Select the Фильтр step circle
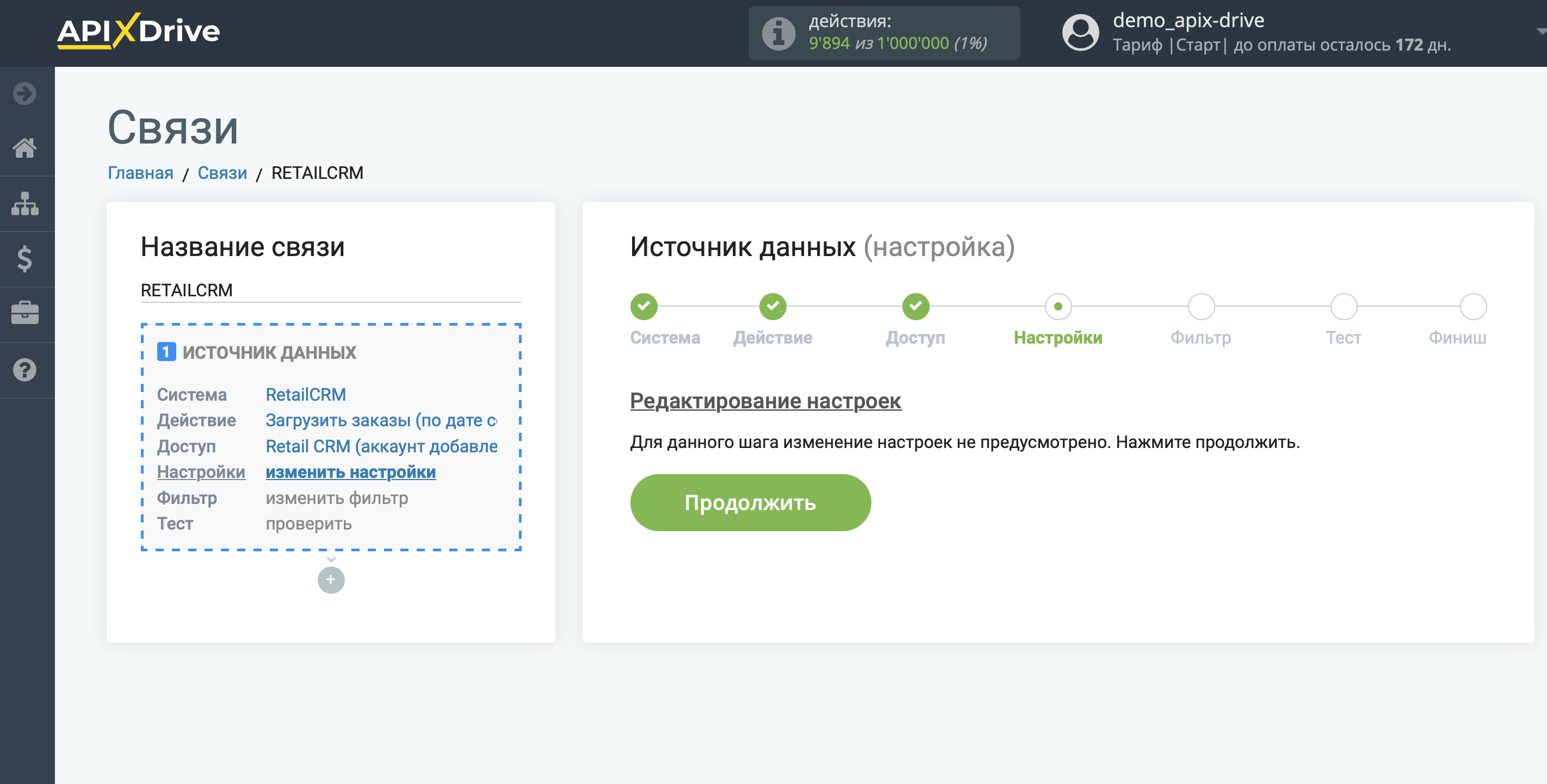 [1201, 306]
